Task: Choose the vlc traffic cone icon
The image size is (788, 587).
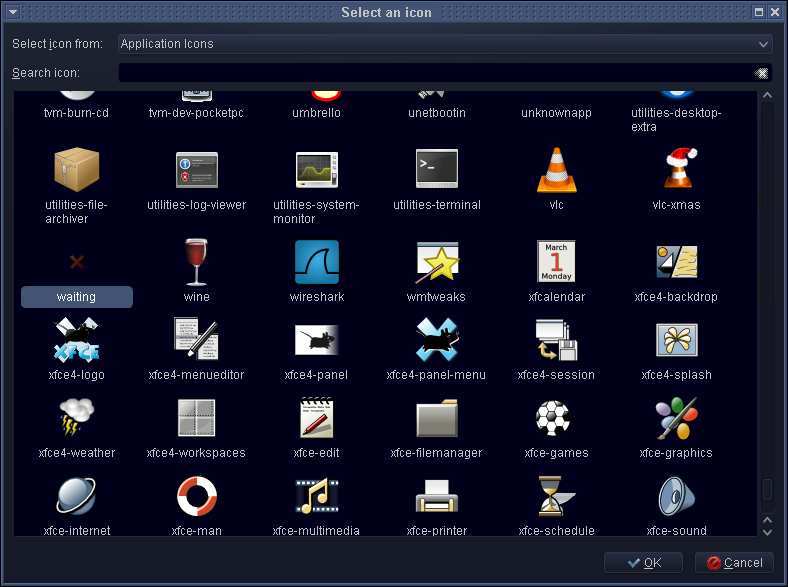Action: coord(556,170)
